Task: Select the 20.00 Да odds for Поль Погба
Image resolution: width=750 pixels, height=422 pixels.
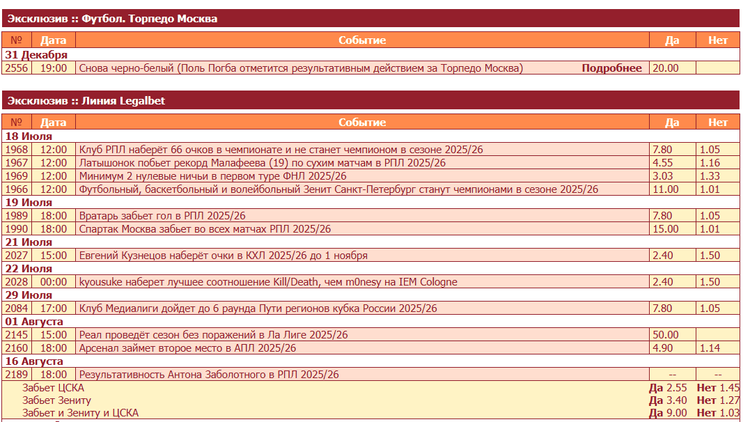Action: (x=665, y=68)
